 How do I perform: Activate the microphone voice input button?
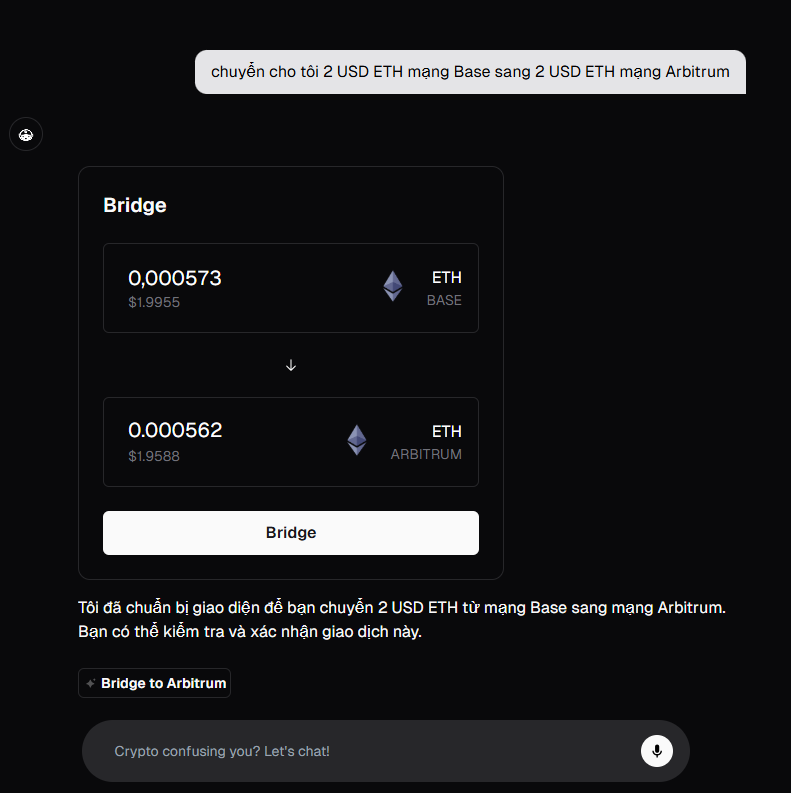[657, 751]
